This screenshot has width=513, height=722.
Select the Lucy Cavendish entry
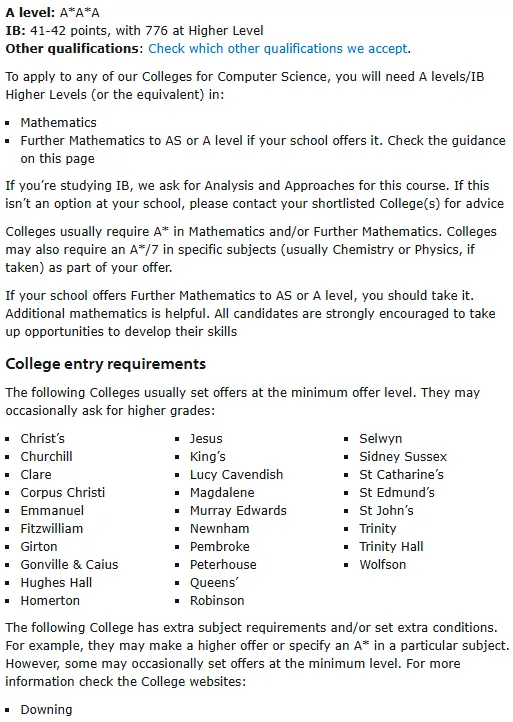pyautogui.click(x=236, y=474)
